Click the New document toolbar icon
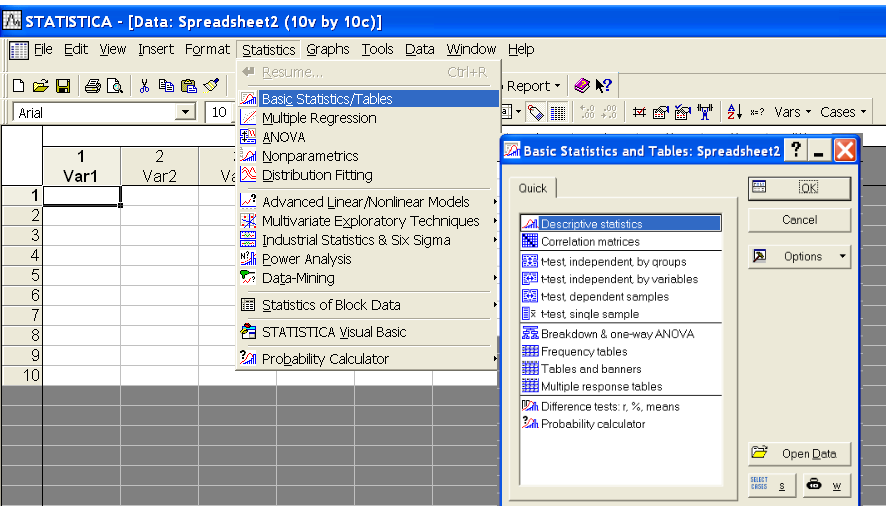Image resolution: width=886 pixels, height=506 pixels. (18, 86)
